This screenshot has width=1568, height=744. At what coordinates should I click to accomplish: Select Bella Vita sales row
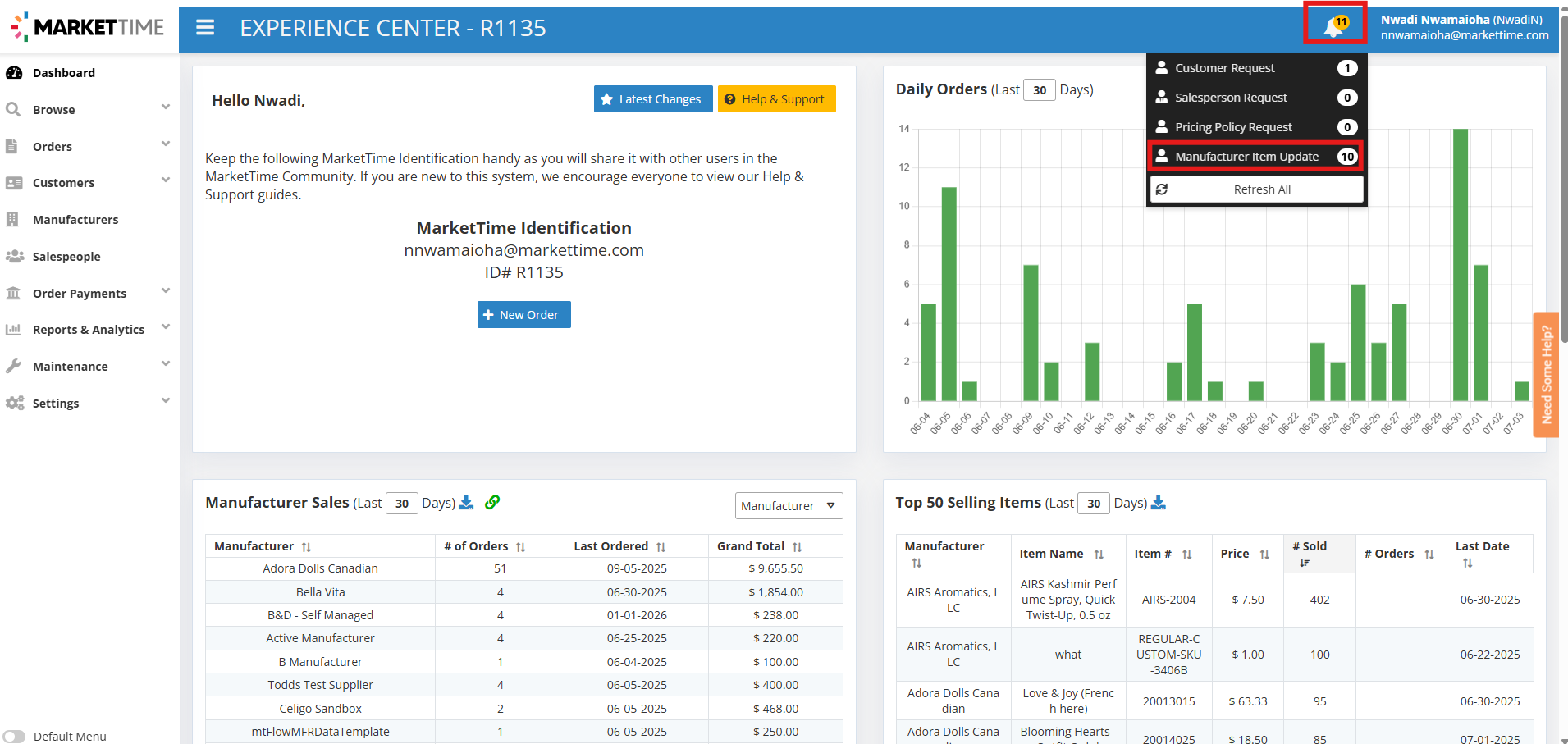click(x=523, y=591)
